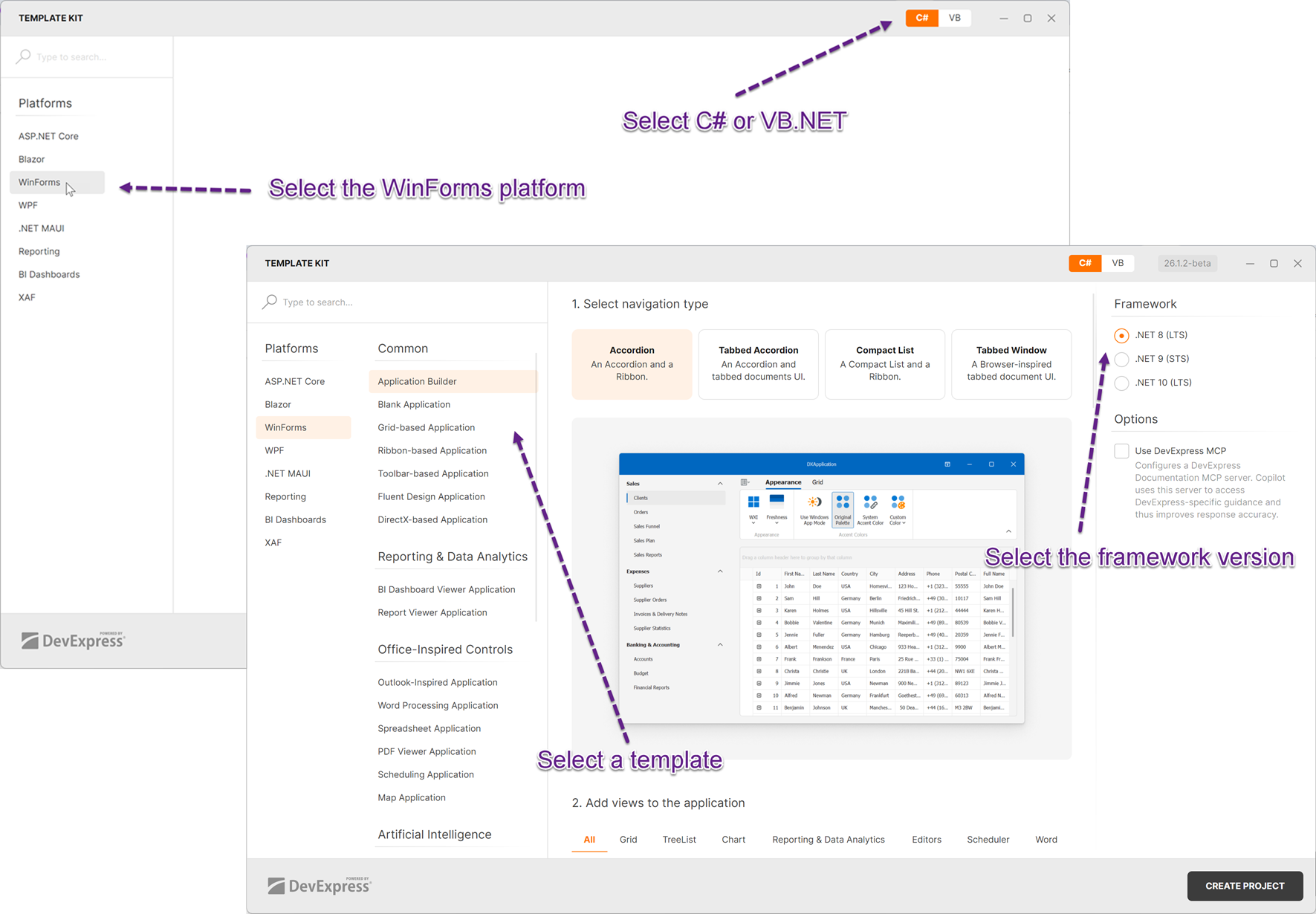Switch to VB in the back window

point(954,18)
